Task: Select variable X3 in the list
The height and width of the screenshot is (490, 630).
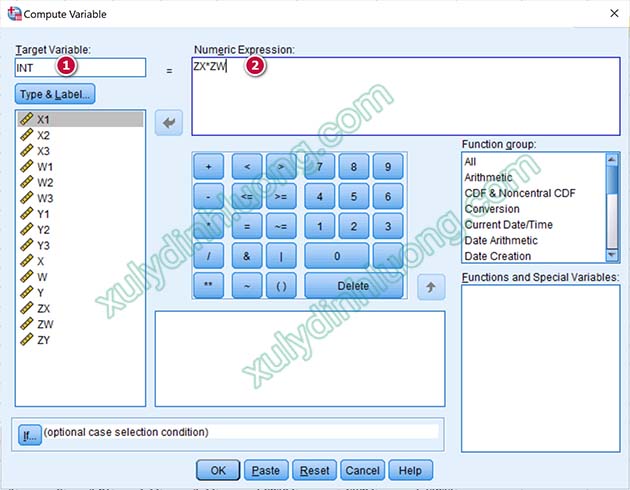Action: (x=80, y=151)
